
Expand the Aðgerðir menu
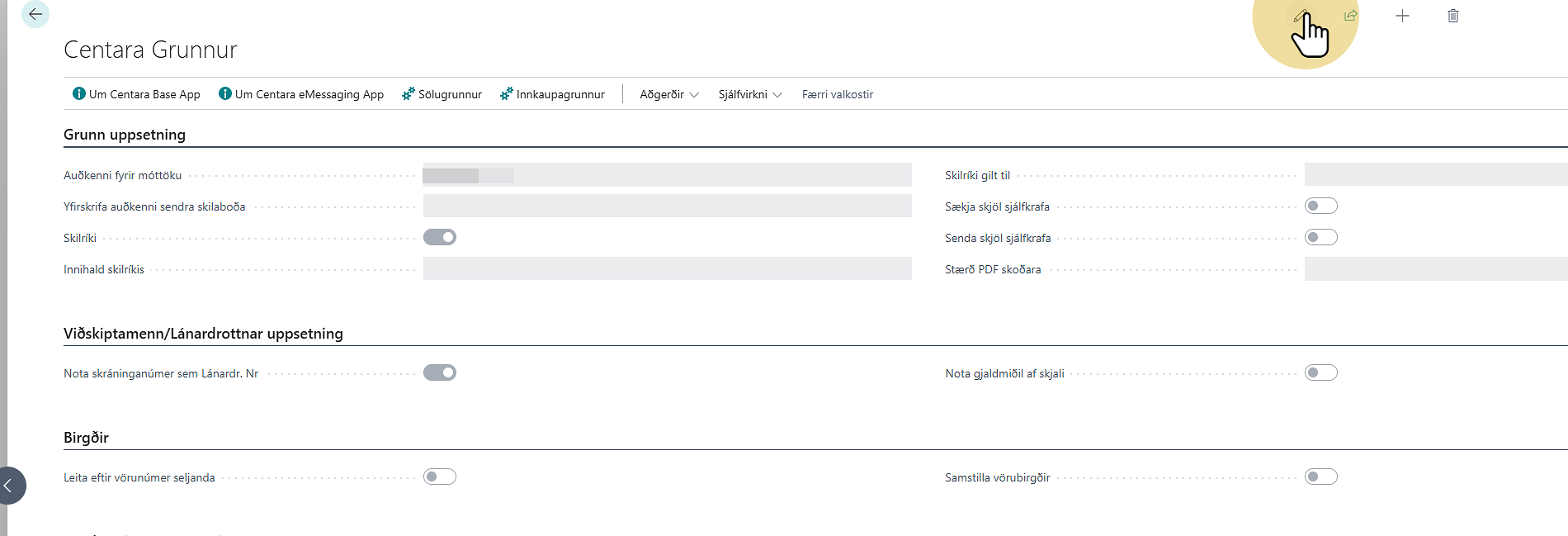[669, 94]
